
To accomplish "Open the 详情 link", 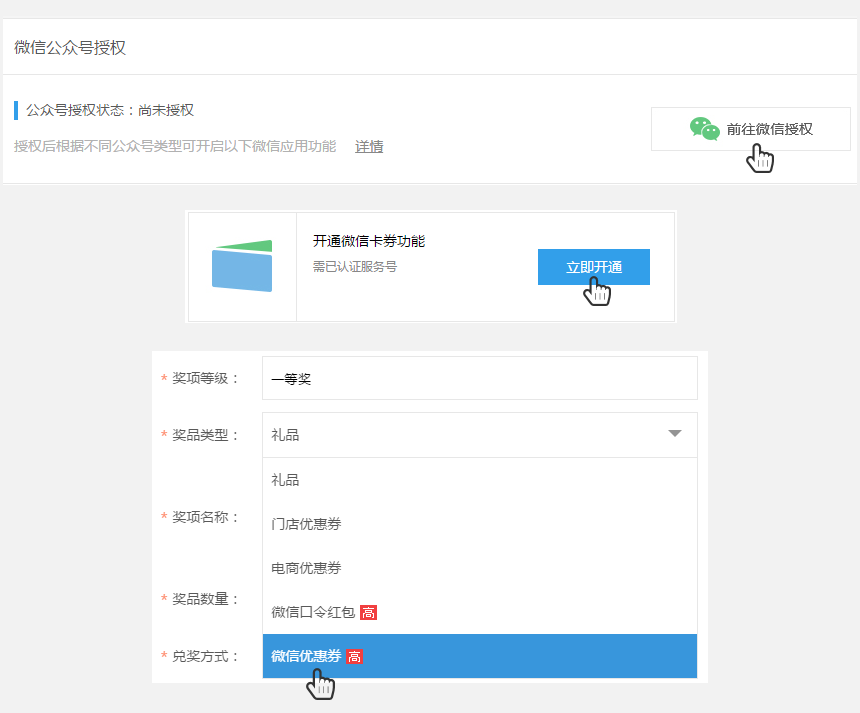I will pyautogui.click(x=369, y=147).
